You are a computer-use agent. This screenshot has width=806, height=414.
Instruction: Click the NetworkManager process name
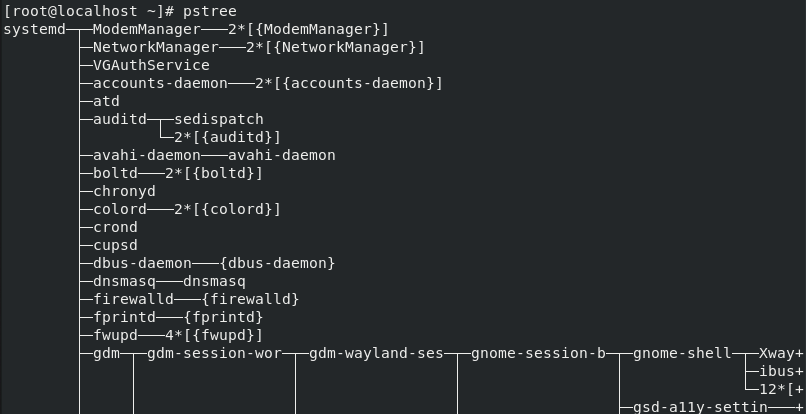tap(155, 47)
